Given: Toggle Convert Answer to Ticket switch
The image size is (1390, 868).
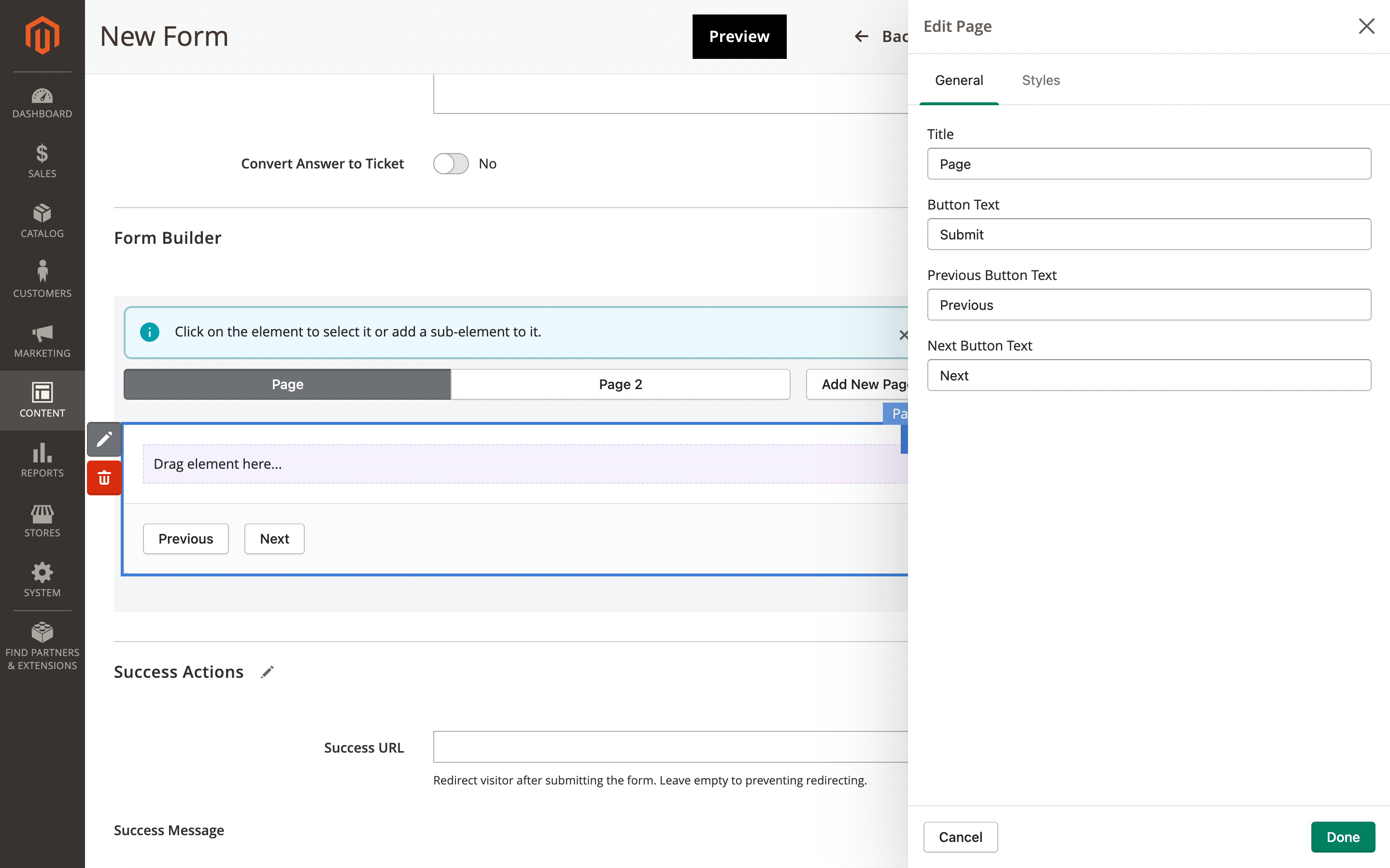Looking at the screenshot, I should pos(451,164).
